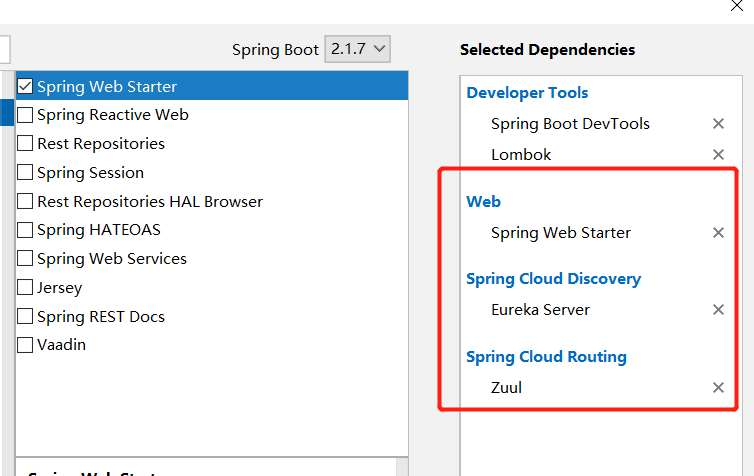Enable the Jersey dependency checkbox
Viewport: 754px width, 476px height.
[25, 288]
